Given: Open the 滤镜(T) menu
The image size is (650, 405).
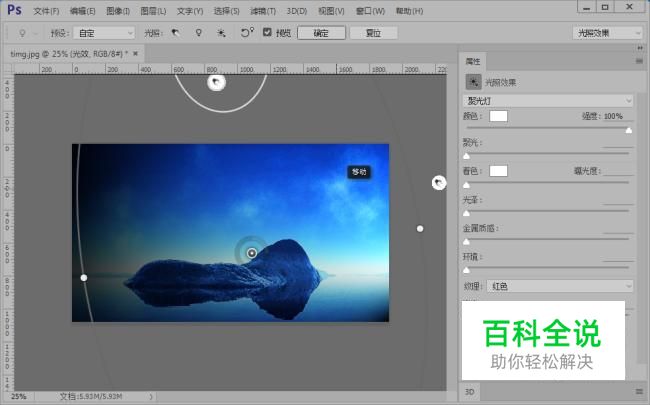Looking at the screenshot, I should coord(263,11).
